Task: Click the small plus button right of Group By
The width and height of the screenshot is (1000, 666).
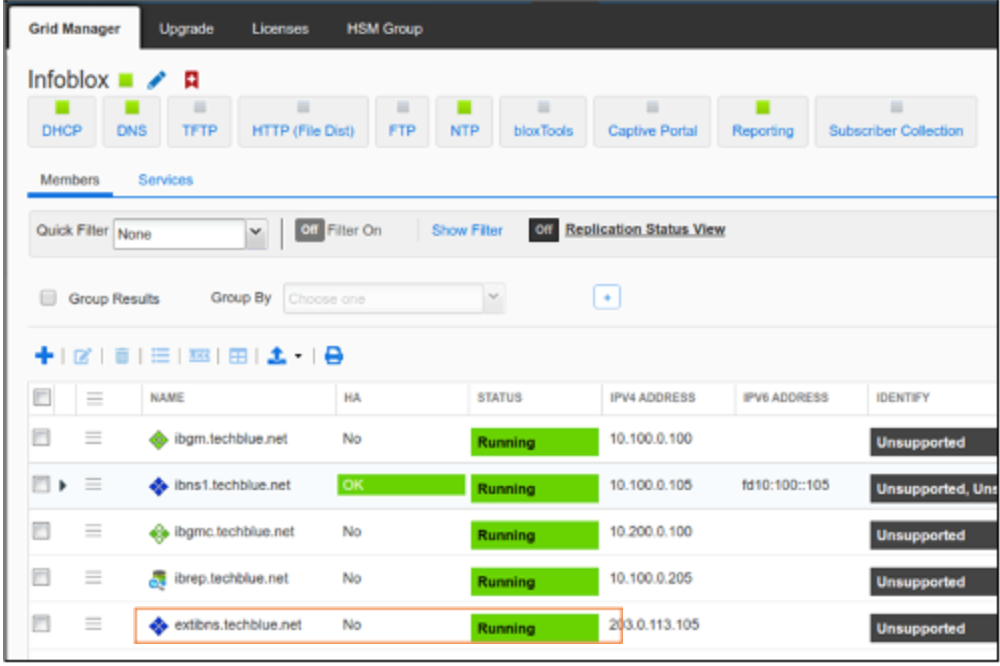Action: coord(607,297)
